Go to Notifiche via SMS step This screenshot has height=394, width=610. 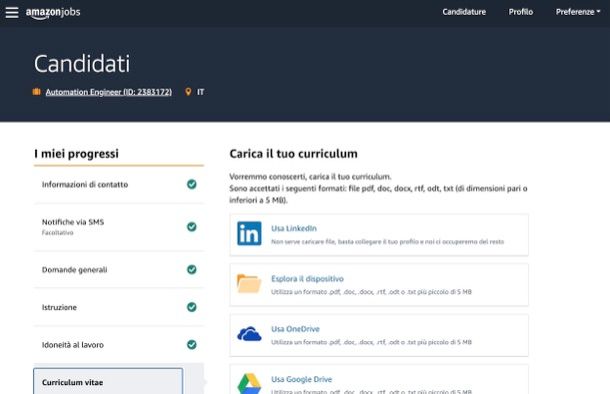(x=119, y=227)
